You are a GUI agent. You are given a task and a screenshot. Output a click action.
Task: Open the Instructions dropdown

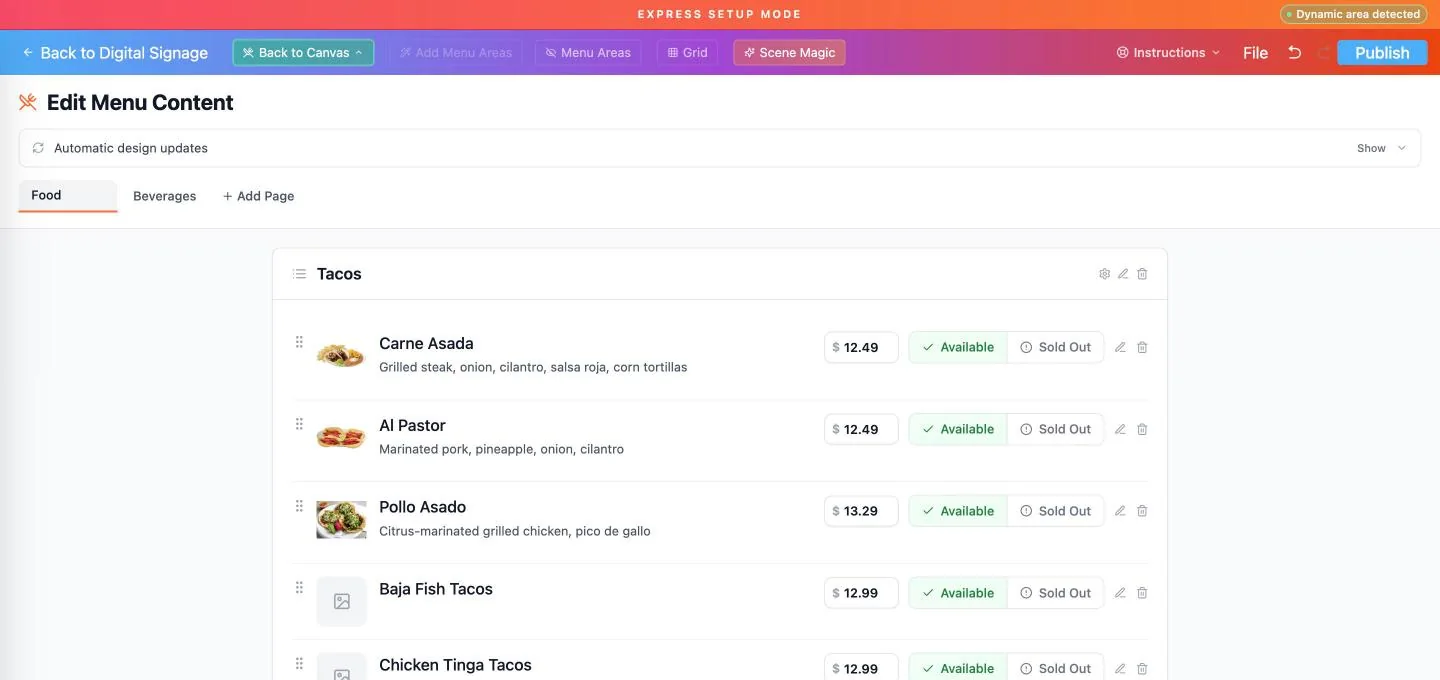coord(1168,53)
